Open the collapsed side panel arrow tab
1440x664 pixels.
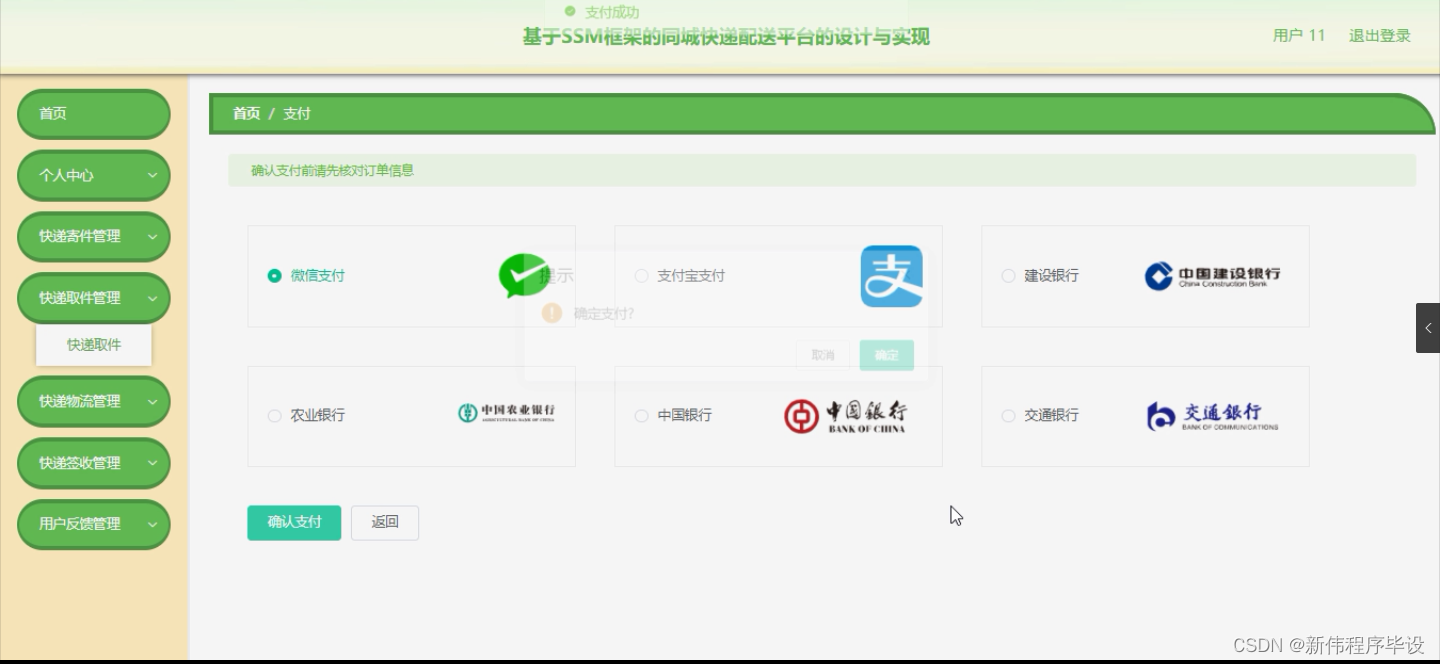pyautogui.click(x=1428, y=328)
